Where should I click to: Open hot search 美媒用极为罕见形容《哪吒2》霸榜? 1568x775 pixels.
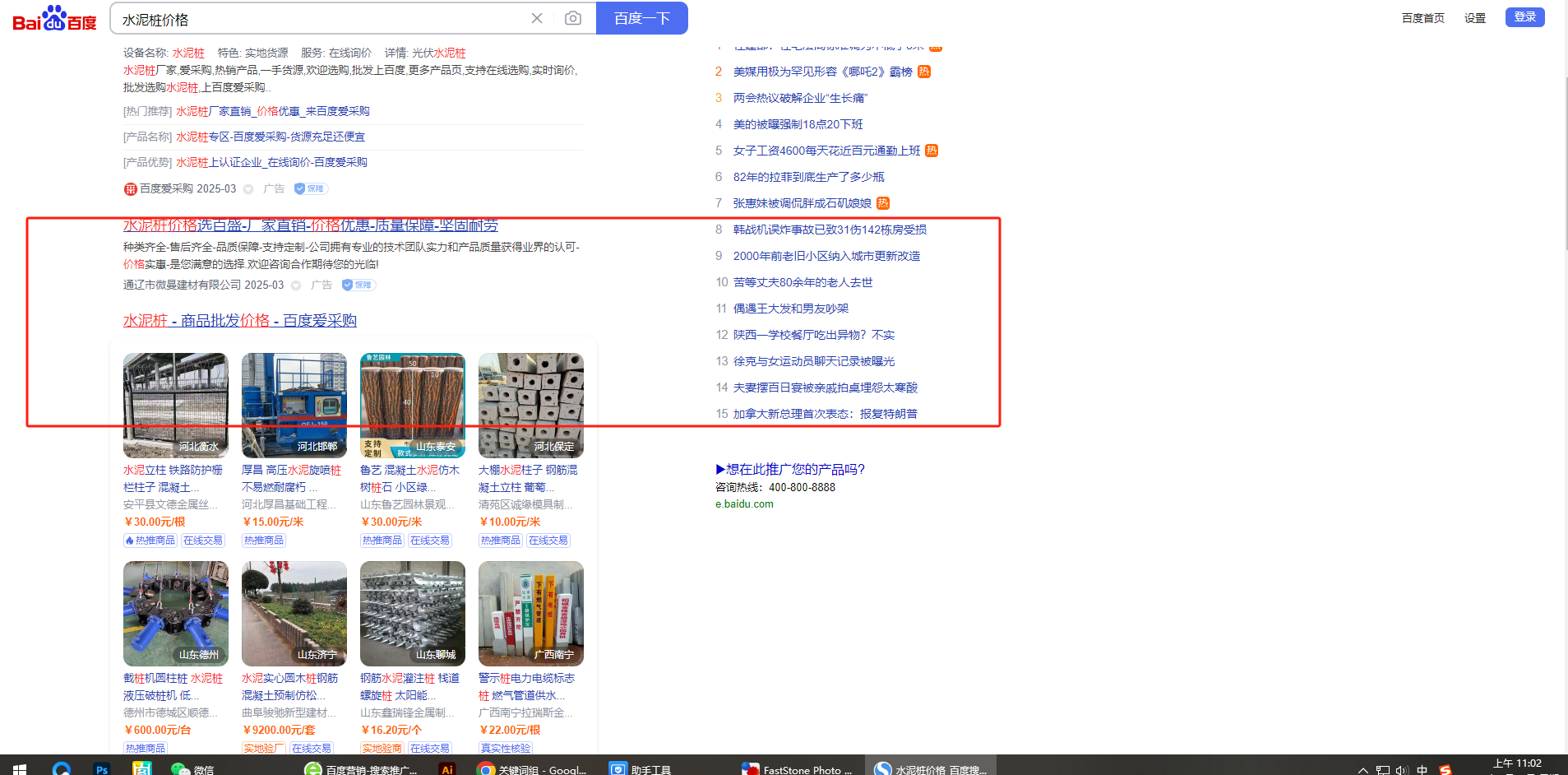822,72
